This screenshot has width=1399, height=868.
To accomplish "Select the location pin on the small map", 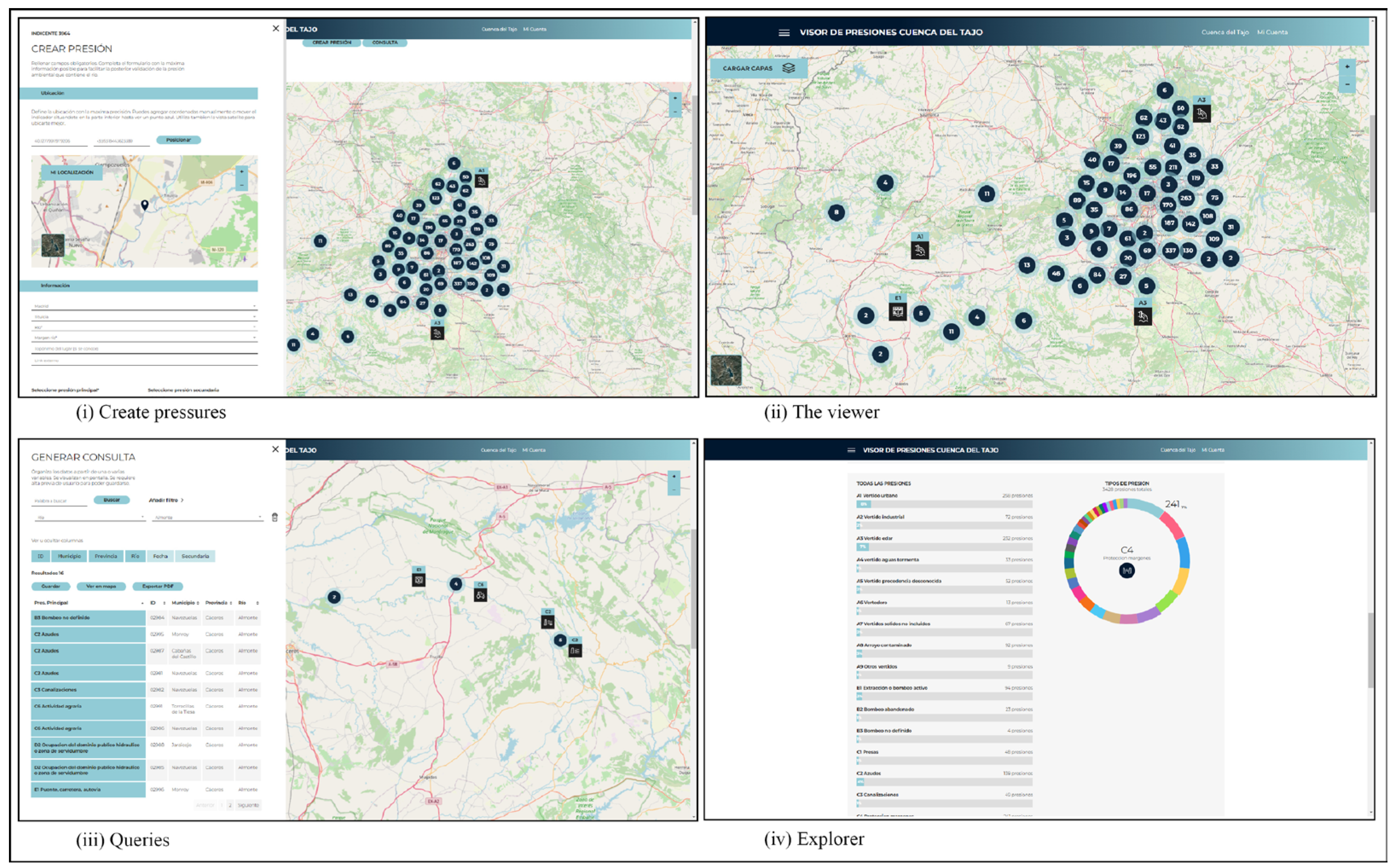I will point(145,205).
